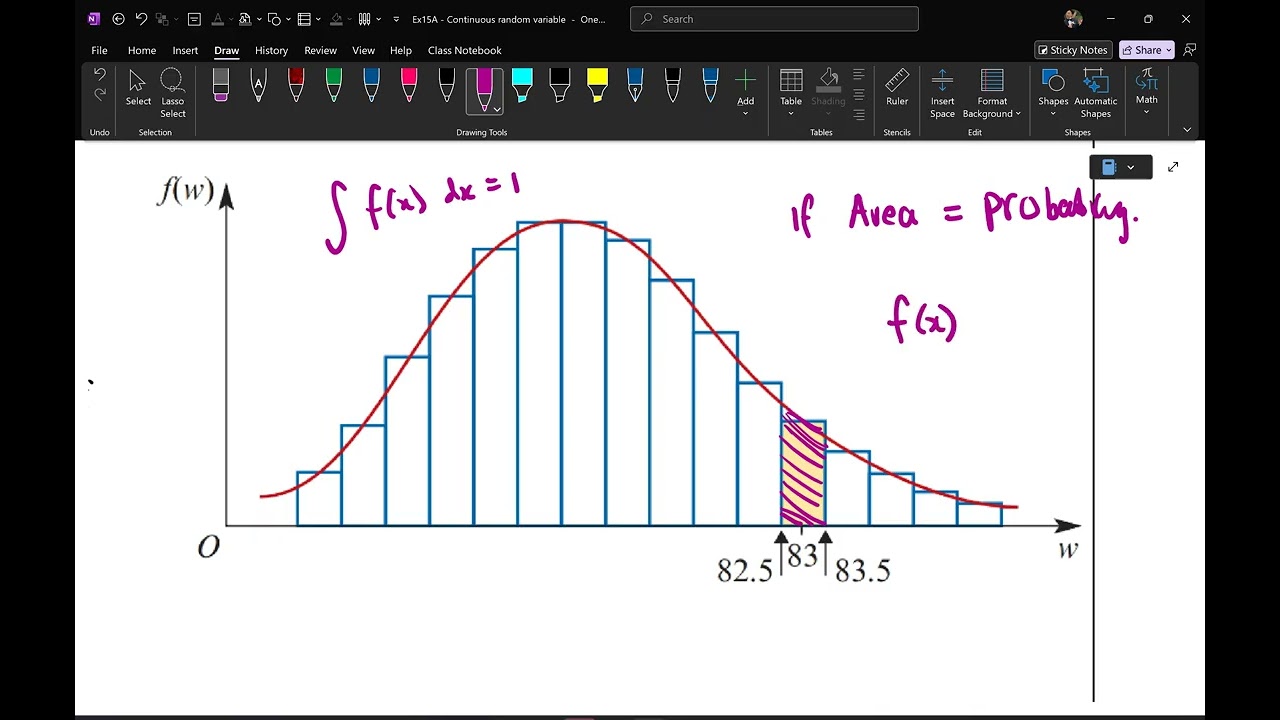This screenshot has width=1280, height=720.
Task: Switch to the Insert tab
Action: click(185, 50)
